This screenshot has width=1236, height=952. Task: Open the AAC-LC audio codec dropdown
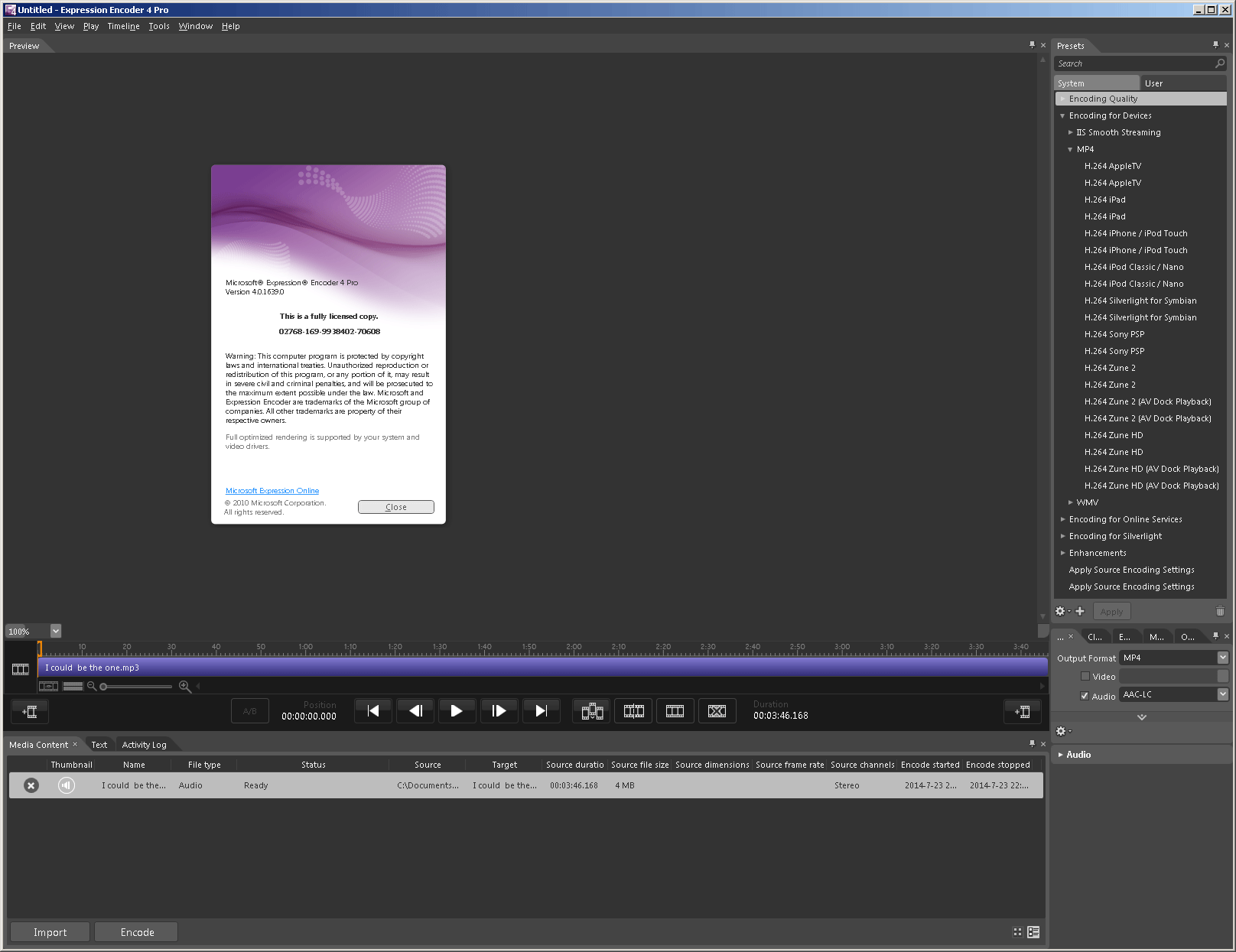(x=1175, y=694)
